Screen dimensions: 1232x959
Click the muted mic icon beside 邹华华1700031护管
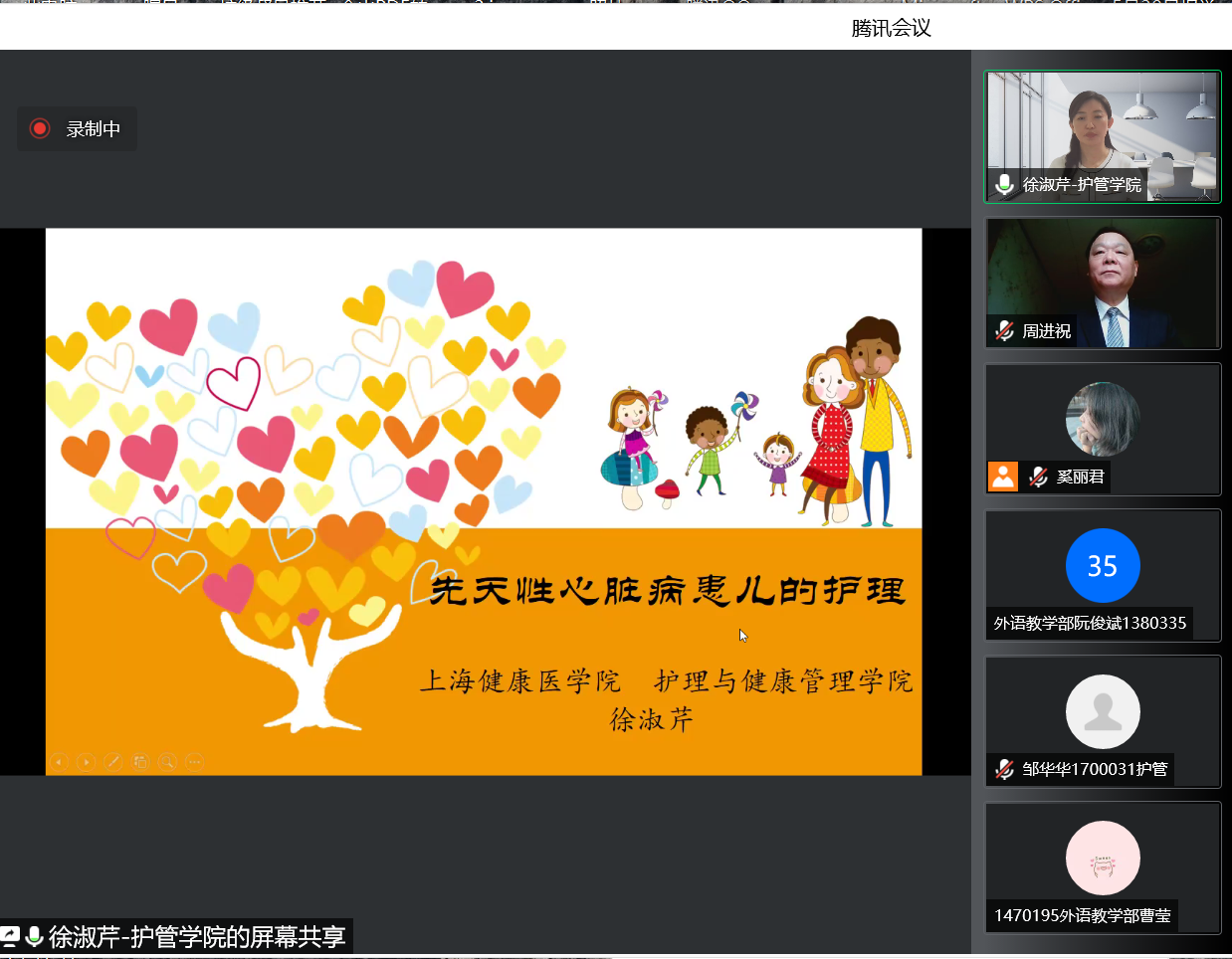pos(1004,769)
